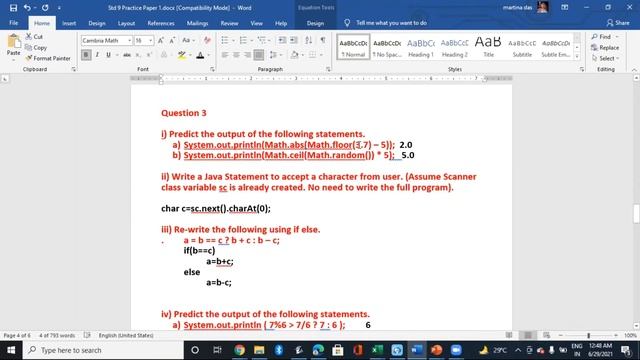Expand the Paragraph dialog launcher
This screenshot has height=360, width=640.
[x=328, y=69]
